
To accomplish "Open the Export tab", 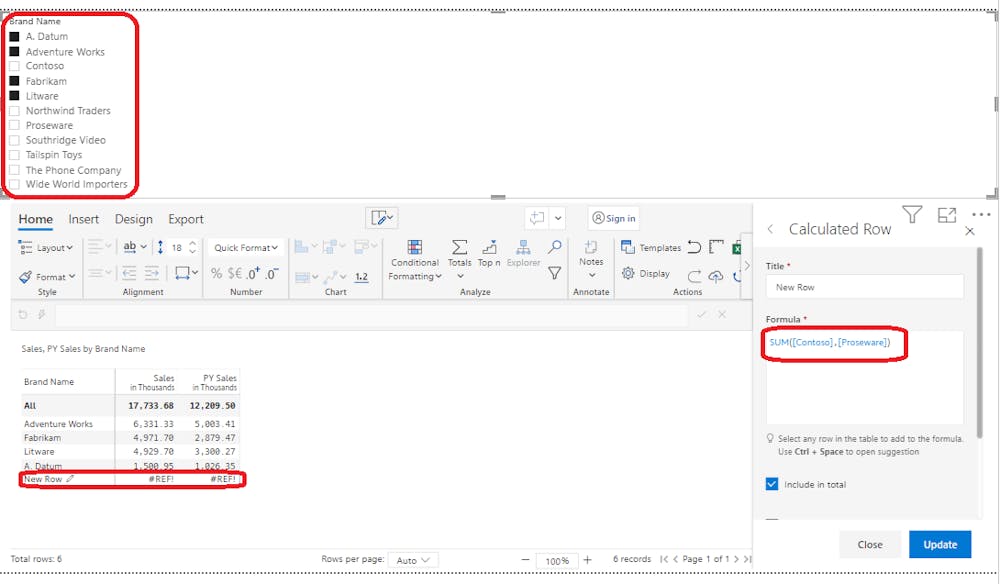I will (186, 219).
